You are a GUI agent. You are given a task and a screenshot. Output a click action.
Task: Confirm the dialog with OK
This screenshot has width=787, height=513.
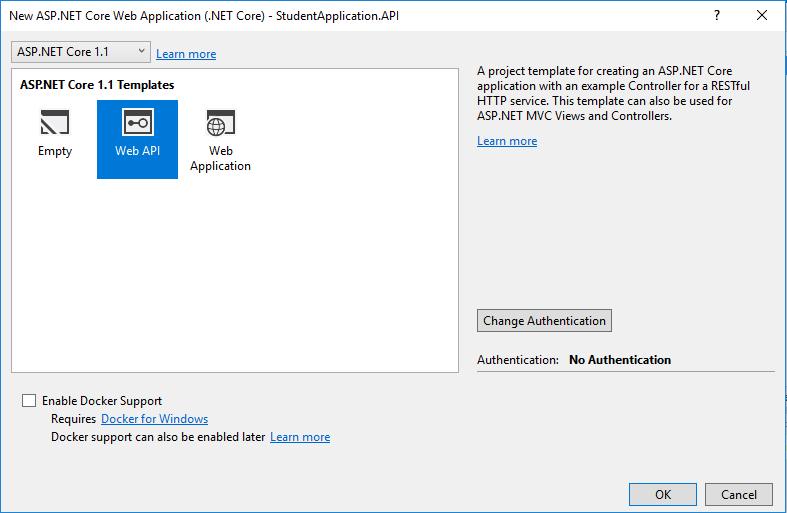(663, 494)
